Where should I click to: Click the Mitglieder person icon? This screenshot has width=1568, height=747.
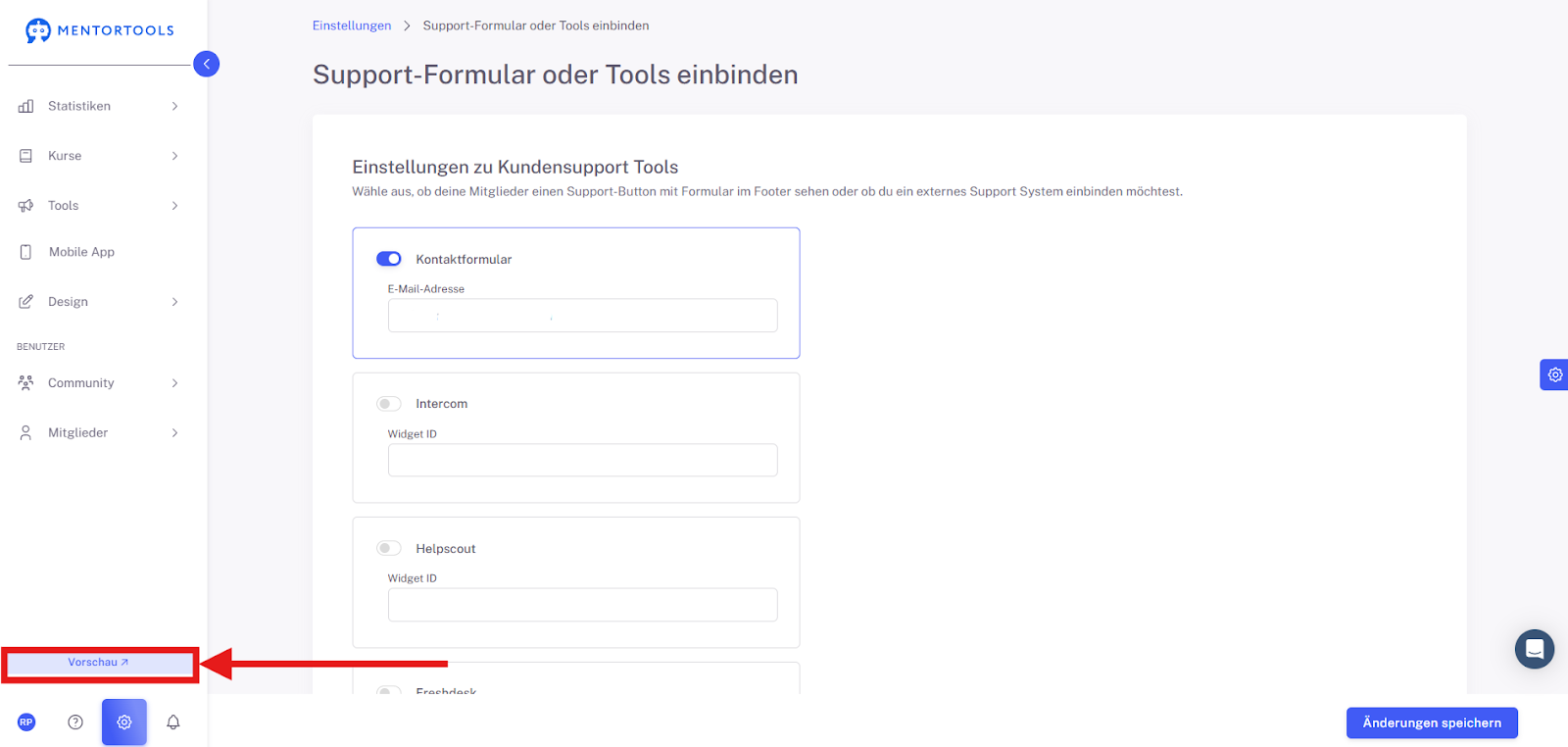click(26, 432)
